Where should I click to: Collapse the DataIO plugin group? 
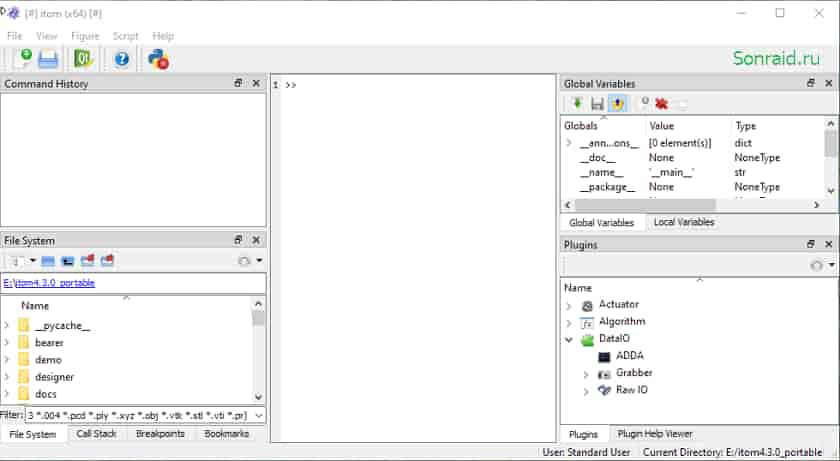tap(569, 339)
